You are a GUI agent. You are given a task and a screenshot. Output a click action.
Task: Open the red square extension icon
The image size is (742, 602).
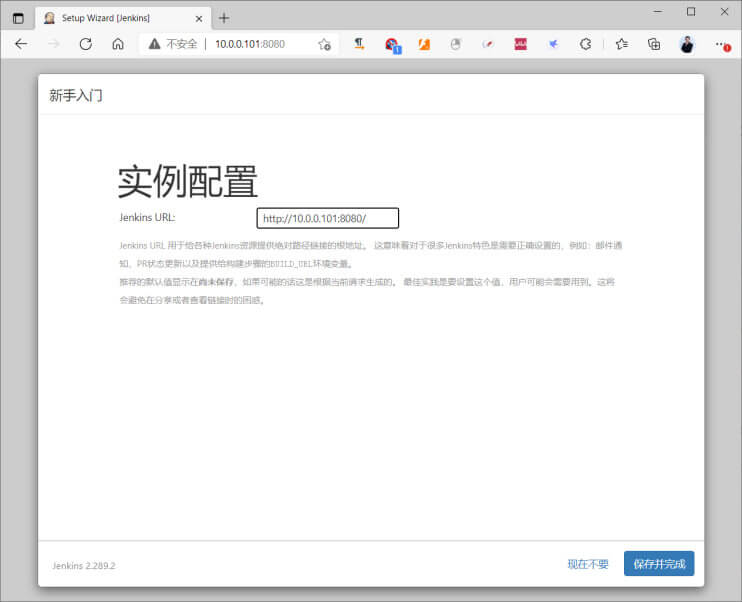[x=521, y=44]
